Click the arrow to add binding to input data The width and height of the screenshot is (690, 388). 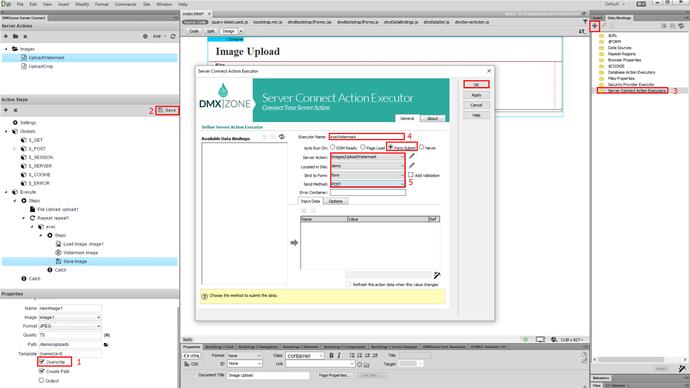pyautogui.click(x=294, y=242)
